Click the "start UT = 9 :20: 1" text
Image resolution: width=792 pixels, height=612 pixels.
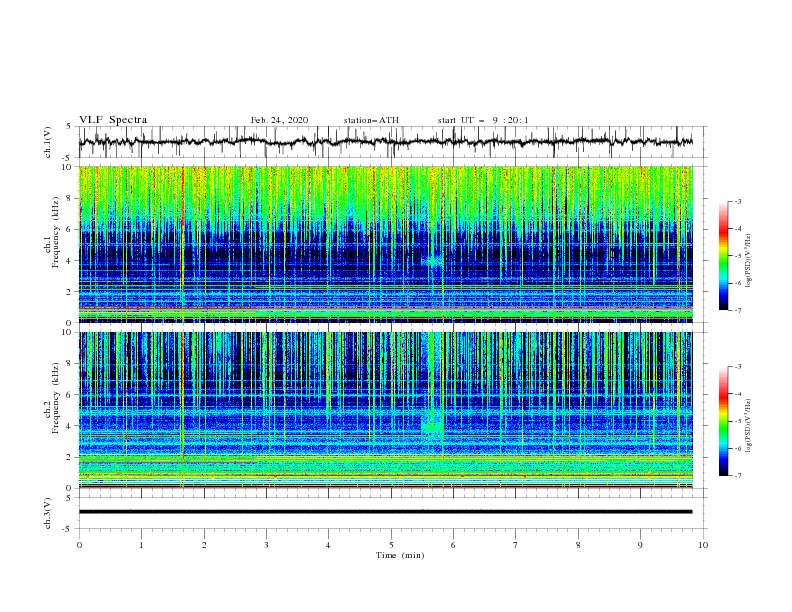click(x=483, y=120)
